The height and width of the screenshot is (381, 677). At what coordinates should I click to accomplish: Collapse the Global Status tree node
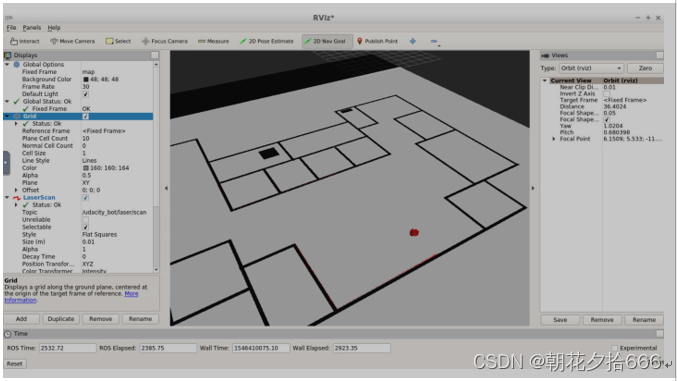7,102
